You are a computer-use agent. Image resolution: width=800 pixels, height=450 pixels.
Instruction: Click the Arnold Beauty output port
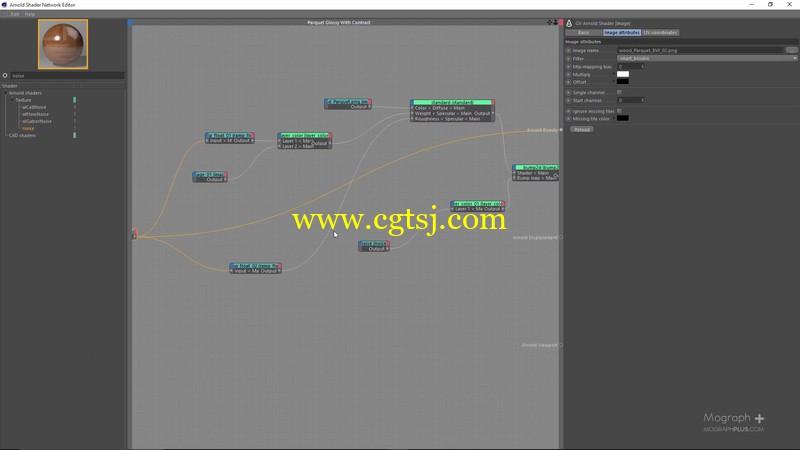click(561, 130)
